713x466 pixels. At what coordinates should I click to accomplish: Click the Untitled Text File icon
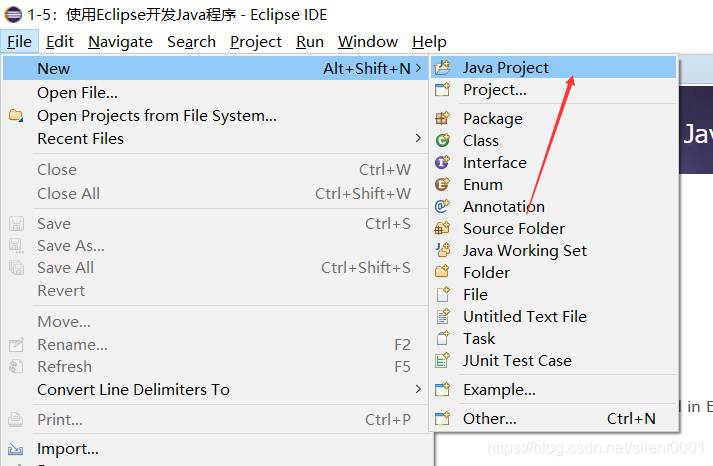pyautogui.click(x=442, y=316)
